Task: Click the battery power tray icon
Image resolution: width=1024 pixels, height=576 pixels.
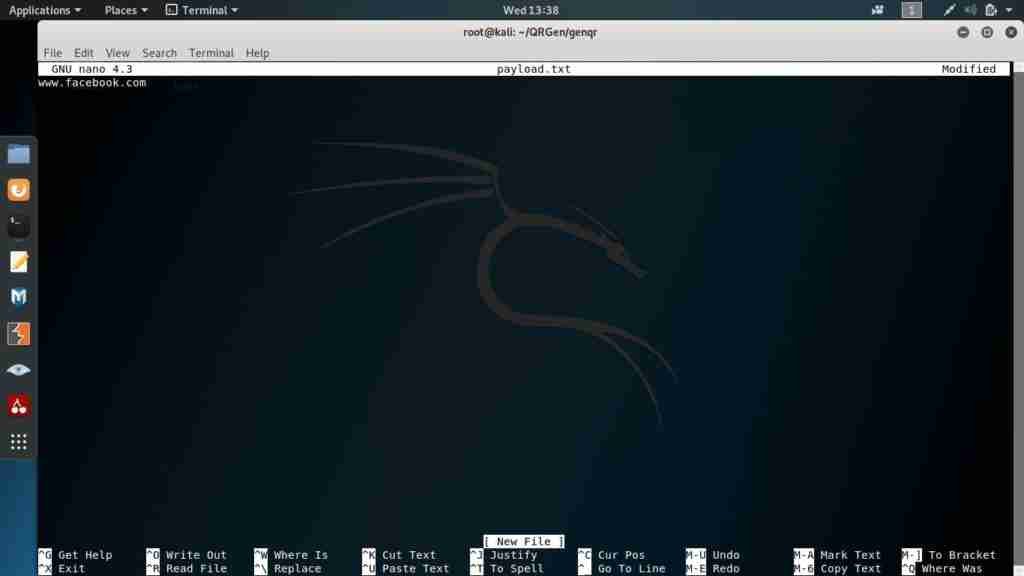Action: click(x=991, y=10)
